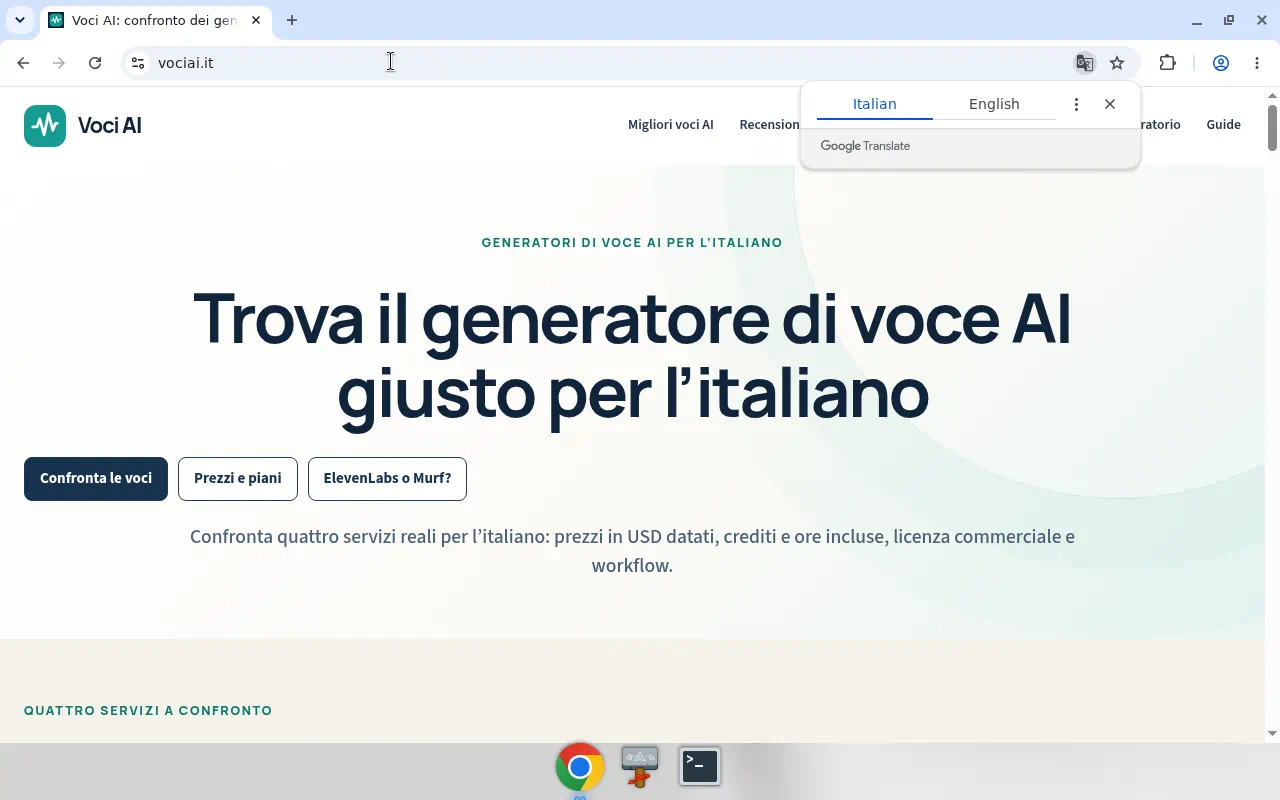Go back to previous page
1280x800 pixels.
pos(23,63)
